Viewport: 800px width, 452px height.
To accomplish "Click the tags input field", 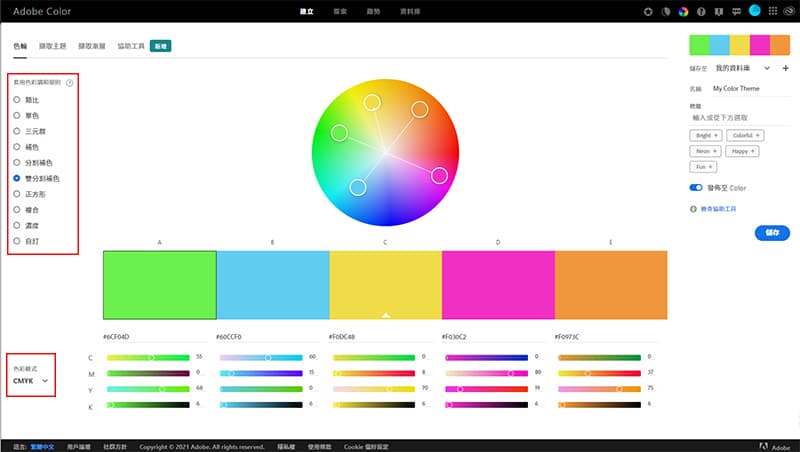I will [740, 118].
